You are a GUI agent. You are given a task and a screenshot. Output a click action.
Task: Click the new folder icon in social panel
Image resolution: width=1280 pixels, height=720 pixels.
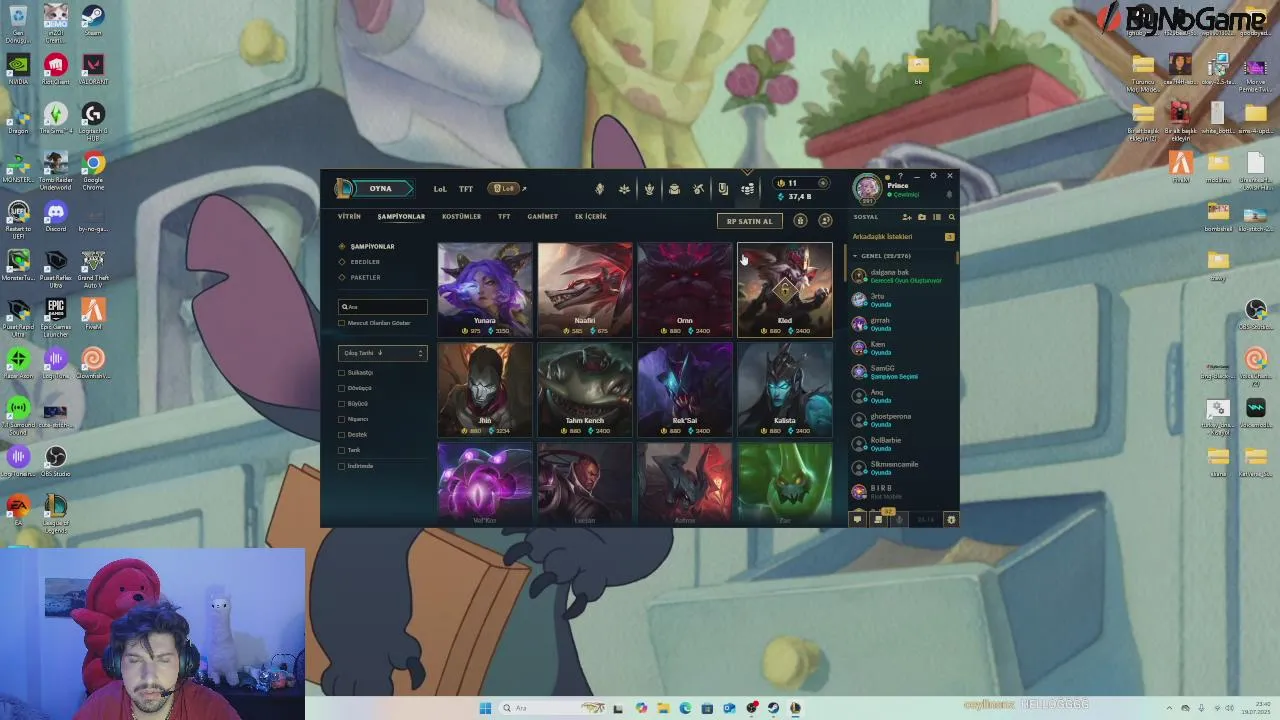click(922, 217)
